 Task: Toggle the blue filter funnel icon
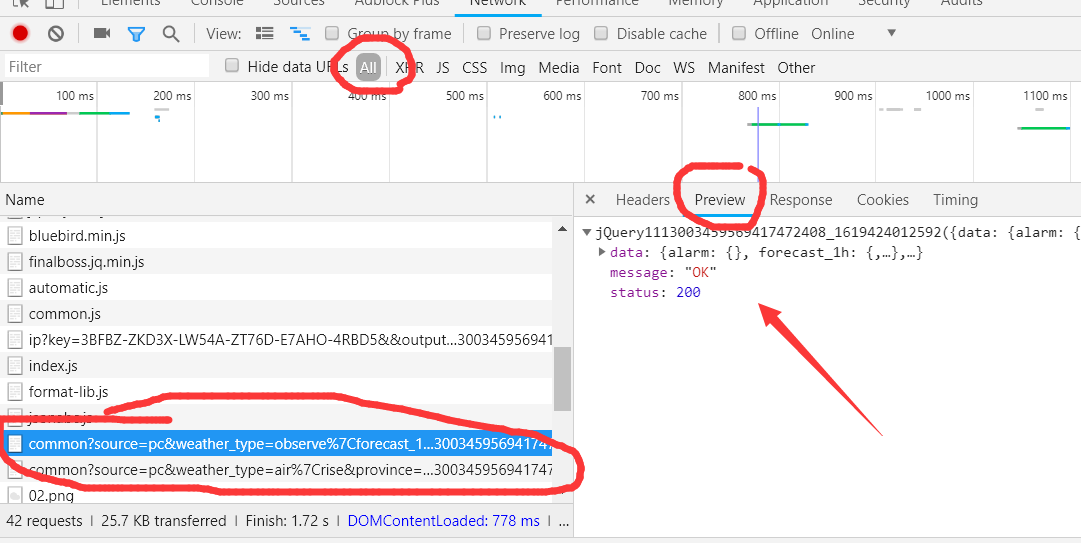tap(137, 34)
